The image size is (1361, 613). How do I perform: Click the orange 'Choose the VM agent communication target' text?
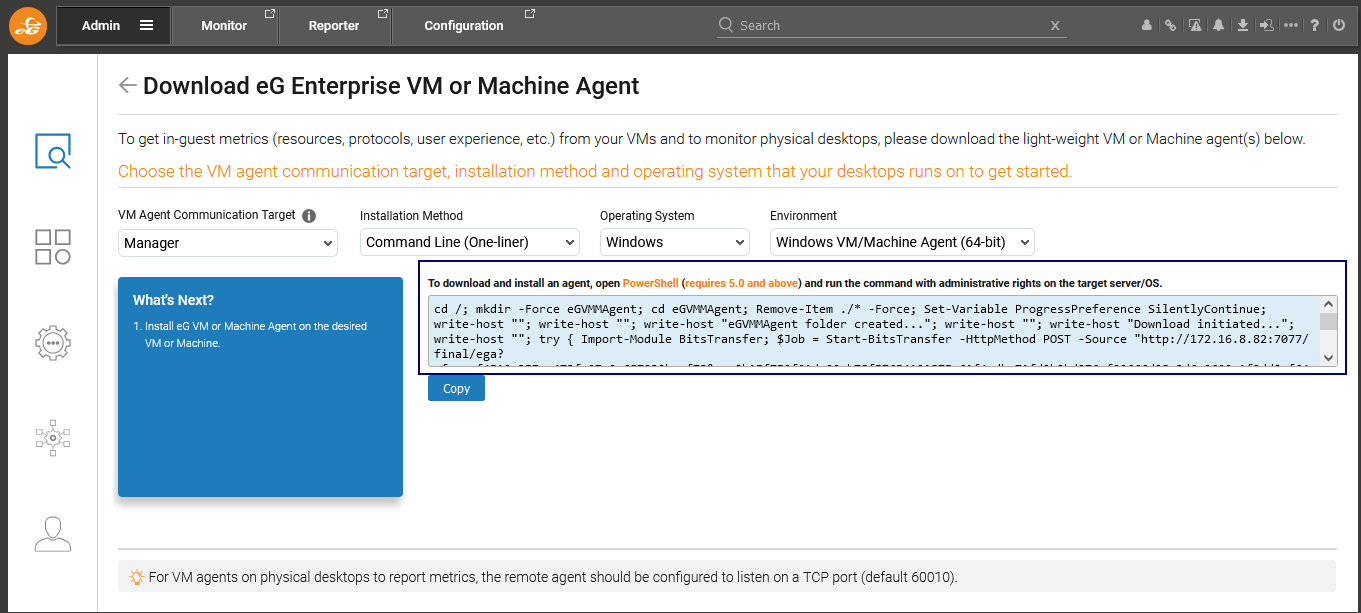[x=595, y=171]
